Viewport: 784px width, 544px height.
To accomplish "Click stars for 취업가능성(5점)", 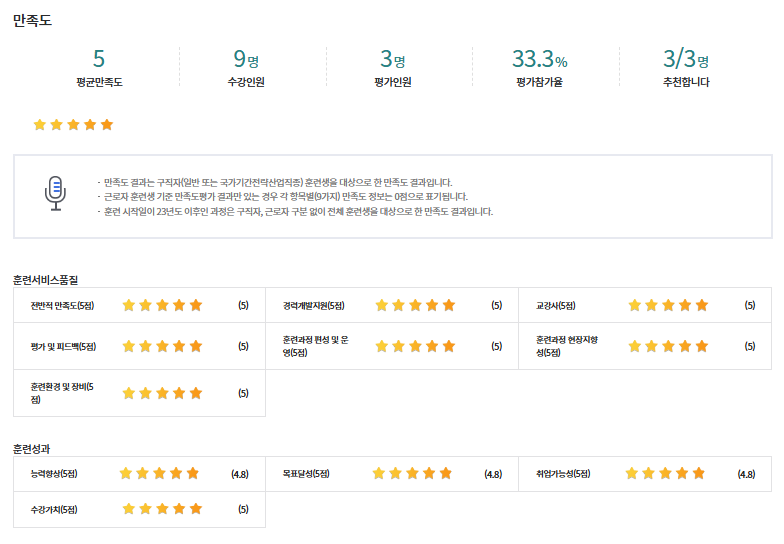I will 666,473.
